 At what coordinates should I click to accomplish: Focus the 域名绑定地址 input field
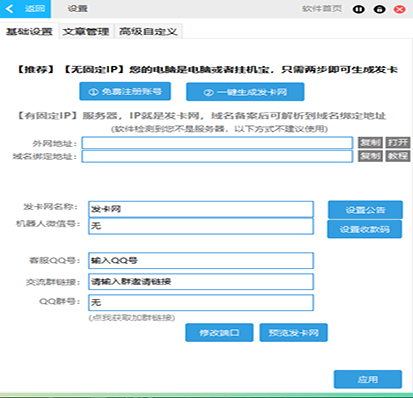tap(217, 156)
